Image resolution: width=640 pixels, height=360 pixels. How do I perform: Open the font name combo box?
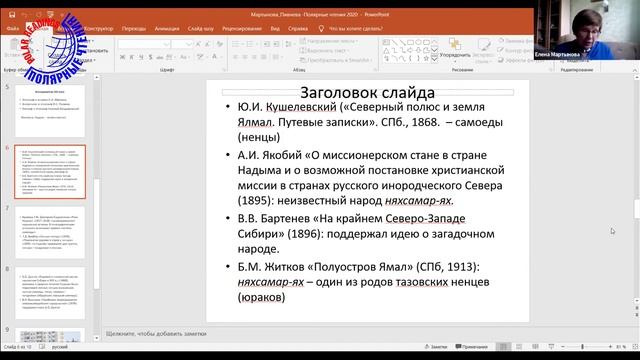click(144, 44)
